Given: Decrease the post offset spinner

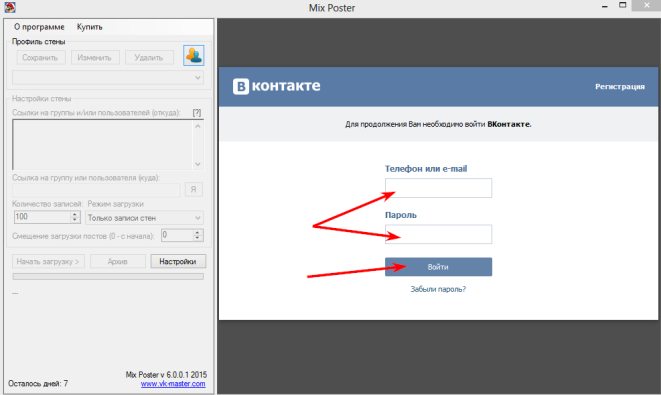Looking at the screenshot, I should click(x=198, y=238).
